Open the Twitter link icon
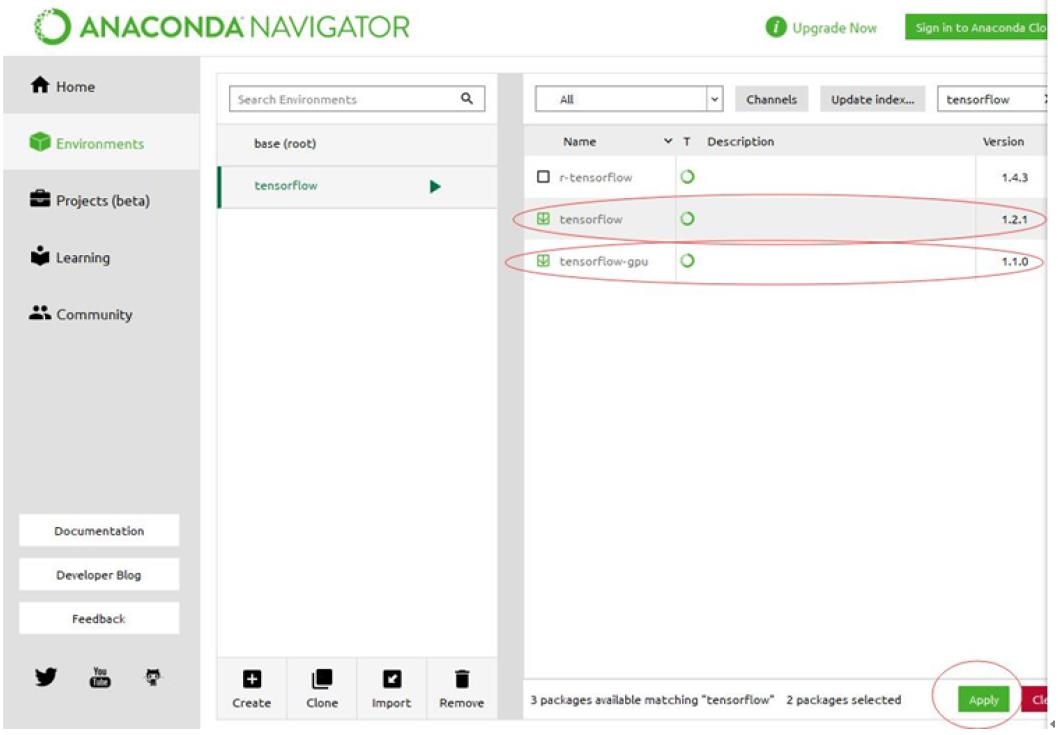Viewport: 1058px width, 735px height. [46, 676]
